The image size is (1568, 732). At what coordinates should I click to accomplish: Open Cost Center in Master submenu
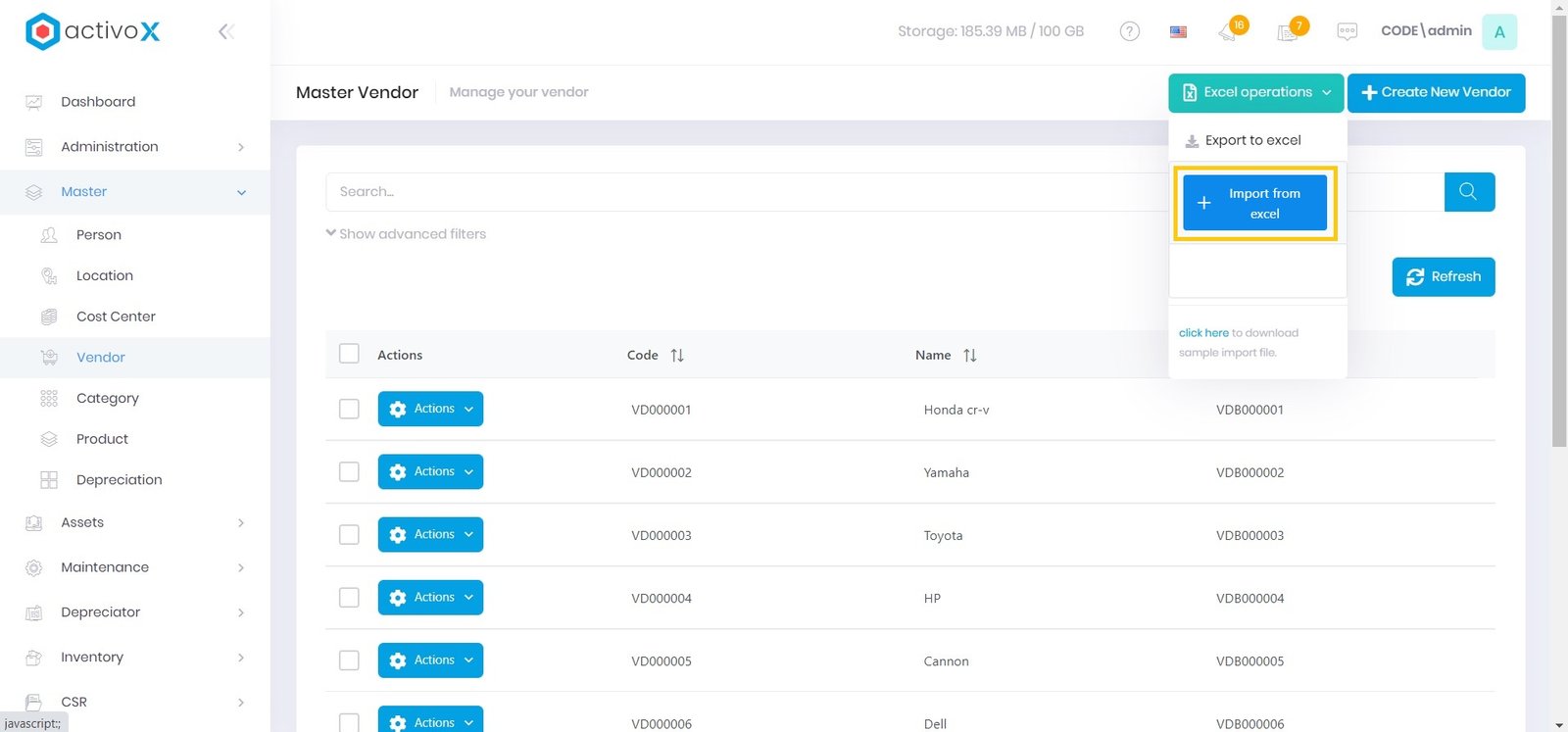[x=116, y=317]
